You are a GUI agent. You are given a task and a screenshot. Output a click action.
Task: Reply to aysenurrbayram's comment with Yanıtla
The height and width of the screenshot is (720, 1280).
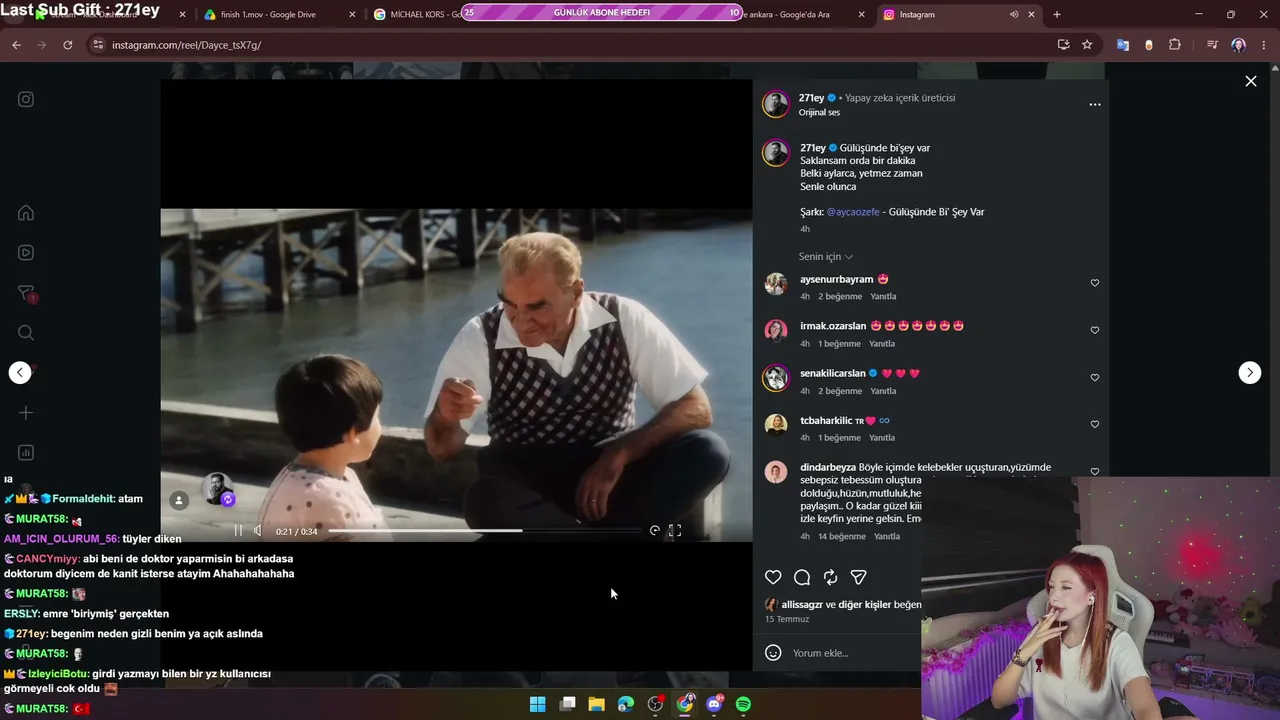pyautogui.click(x=883, y=297)
